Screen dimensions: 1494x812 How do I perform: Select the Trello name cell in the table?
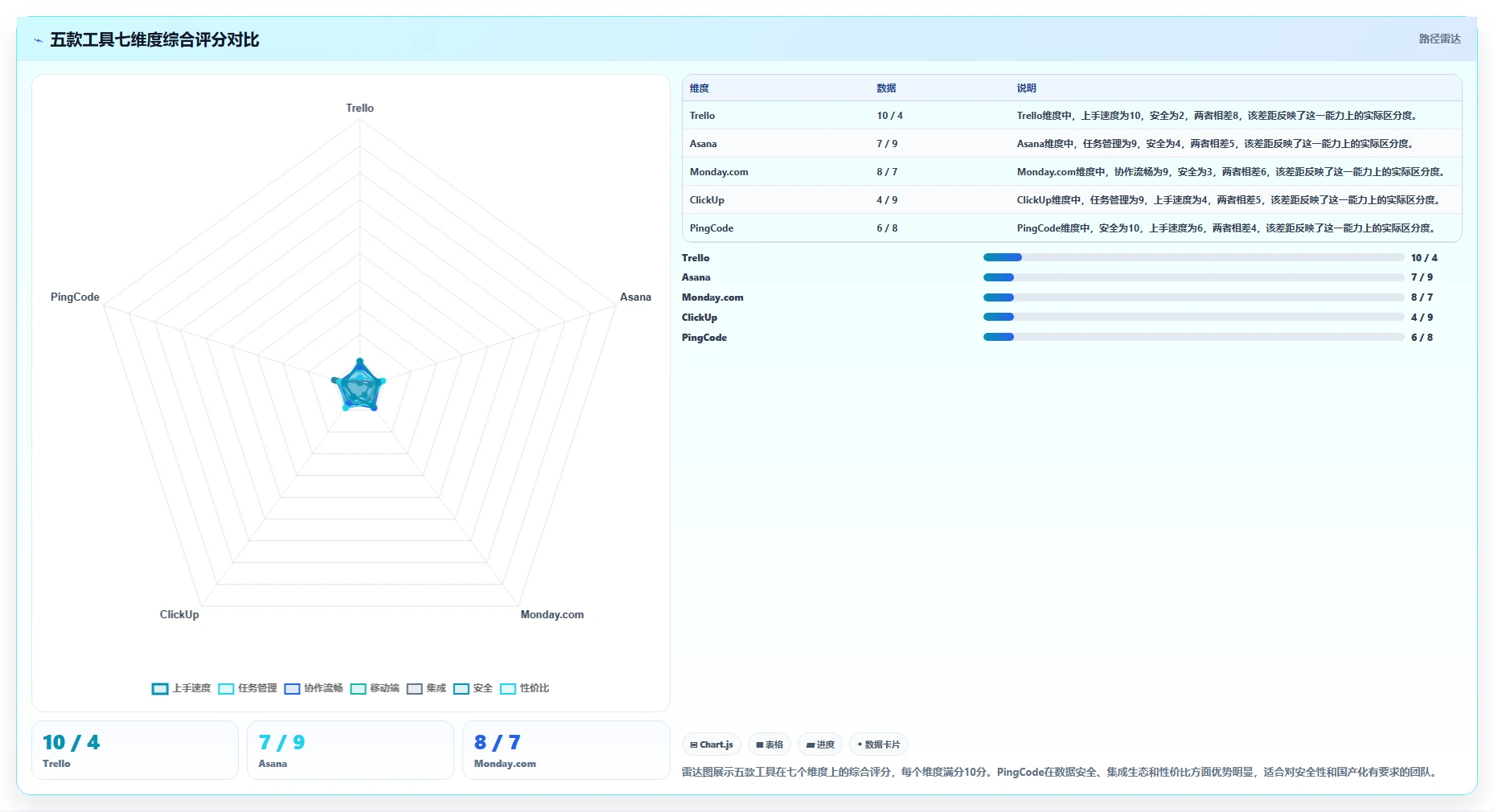click(776, 116)
